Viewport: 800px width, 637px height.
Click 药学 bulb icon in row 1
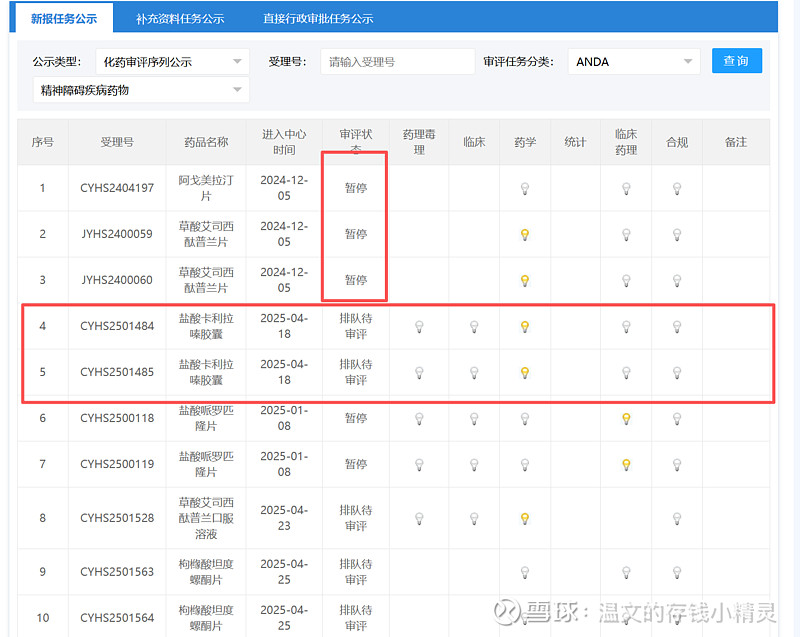coord(525,188)
